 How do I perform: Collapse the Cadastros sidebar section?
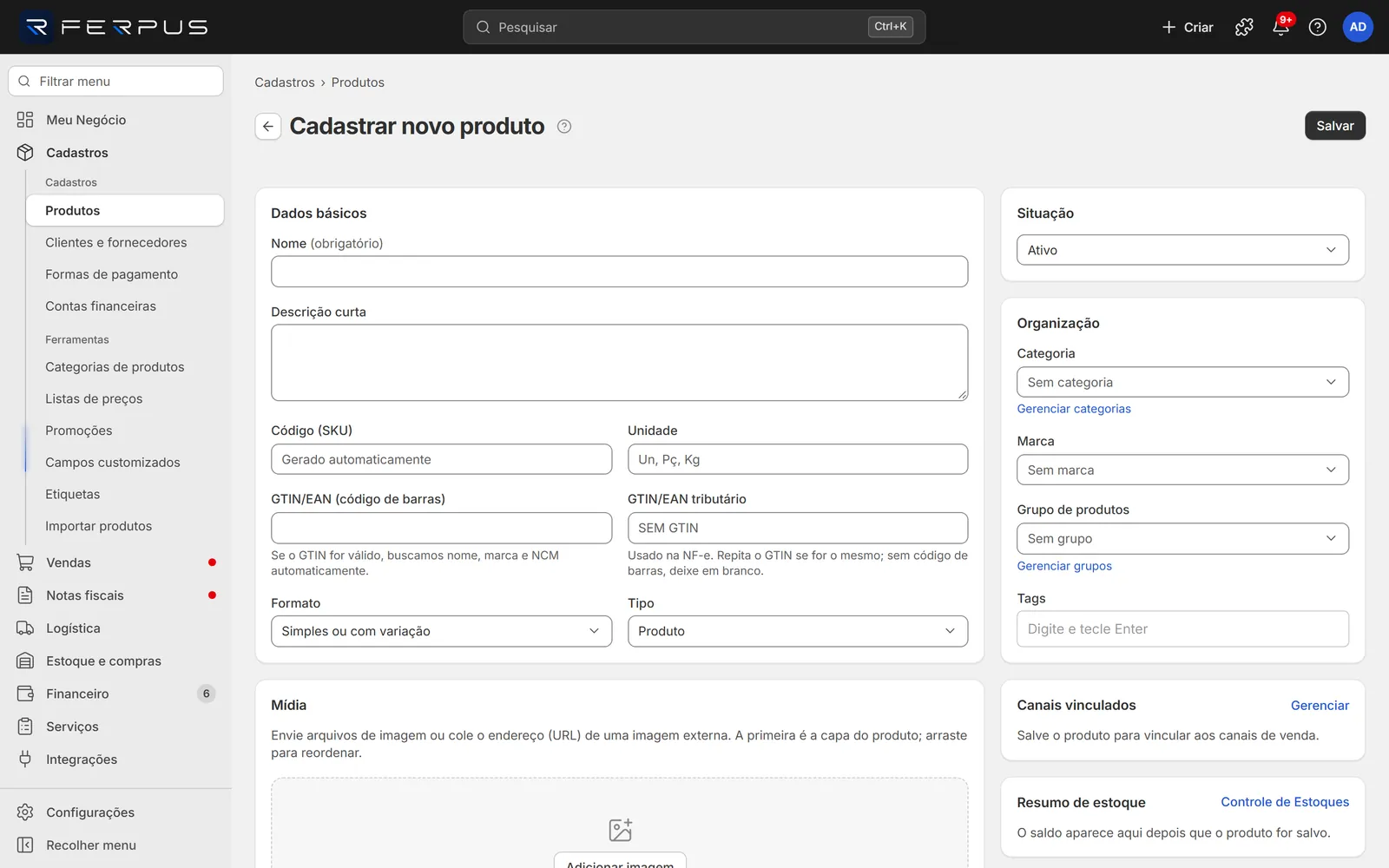[115, 153]
